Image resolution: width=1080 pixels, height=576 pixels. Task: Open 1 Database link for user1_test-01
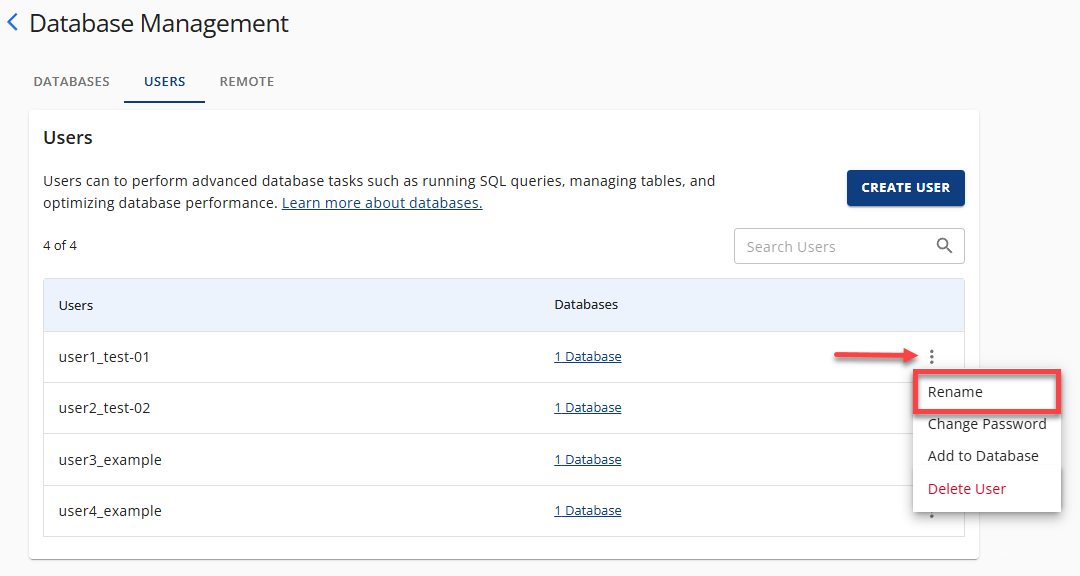point(587,356)
